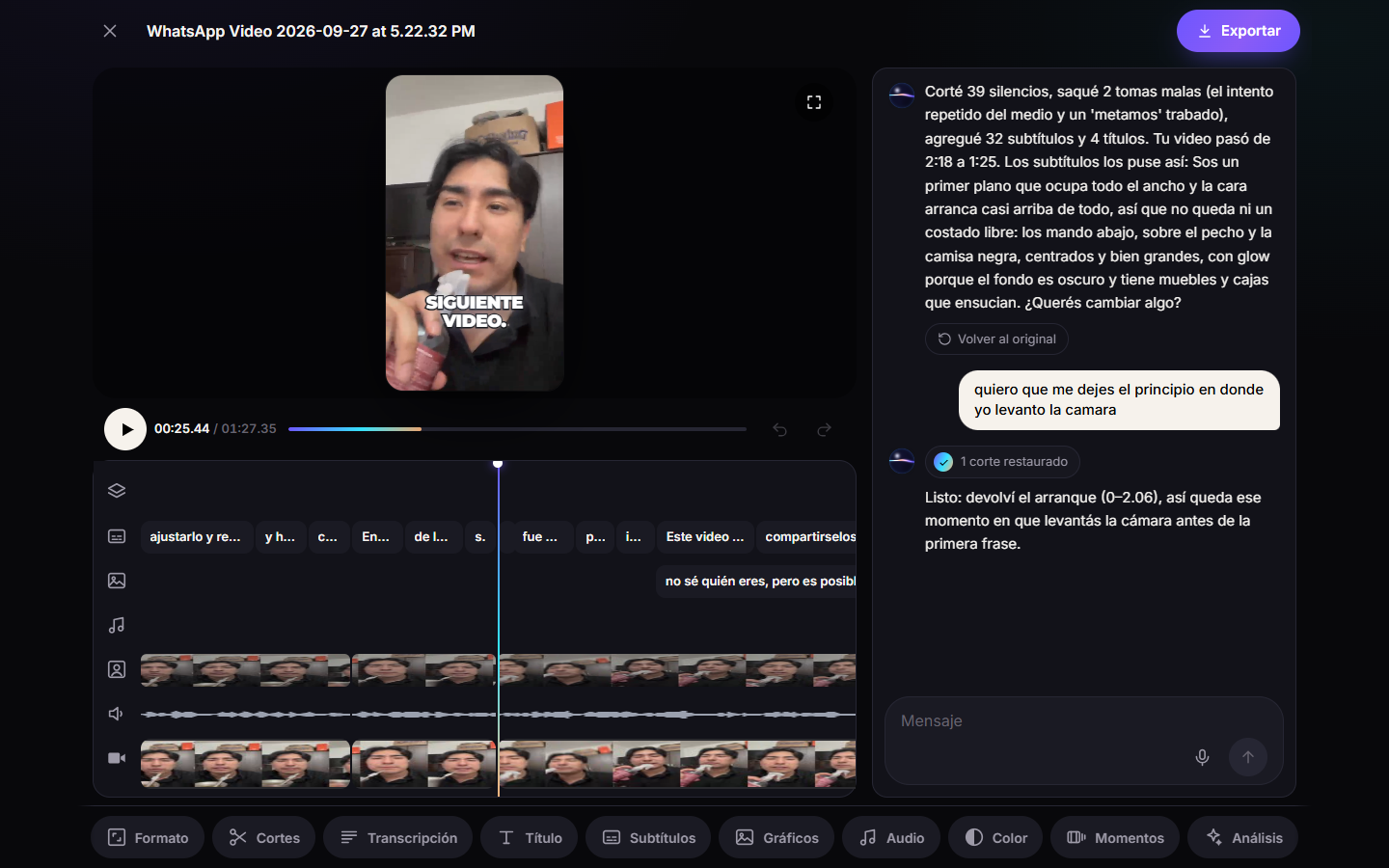Redo the last edit
Screen dimensions: 1389x868
click(x=824, y=429)
